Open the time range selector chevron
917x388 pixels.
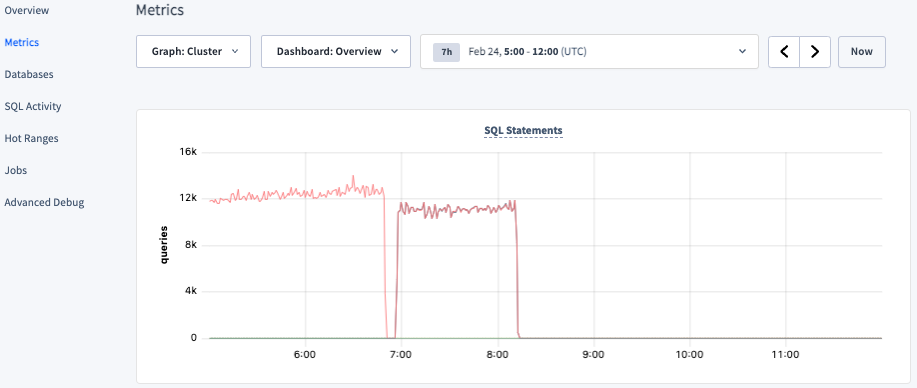742,51
